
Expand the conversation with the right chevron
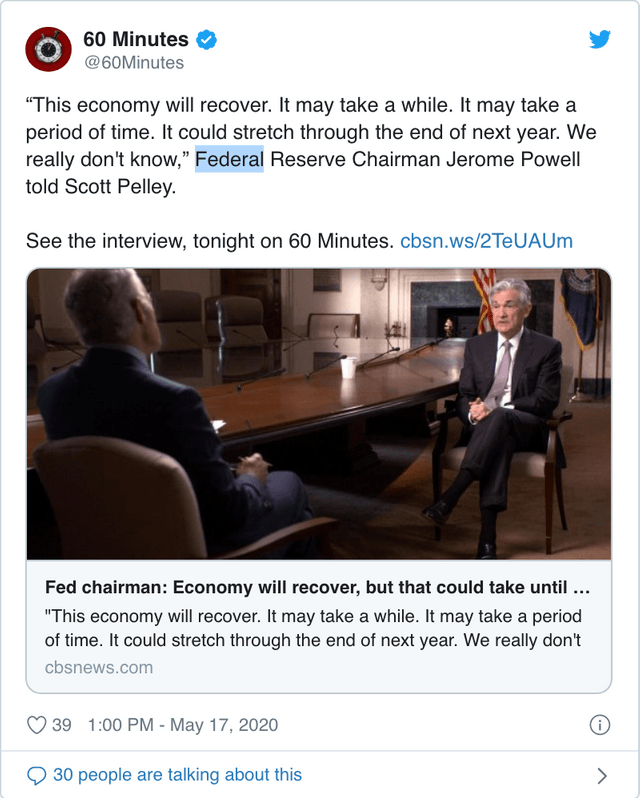(602, 776)
